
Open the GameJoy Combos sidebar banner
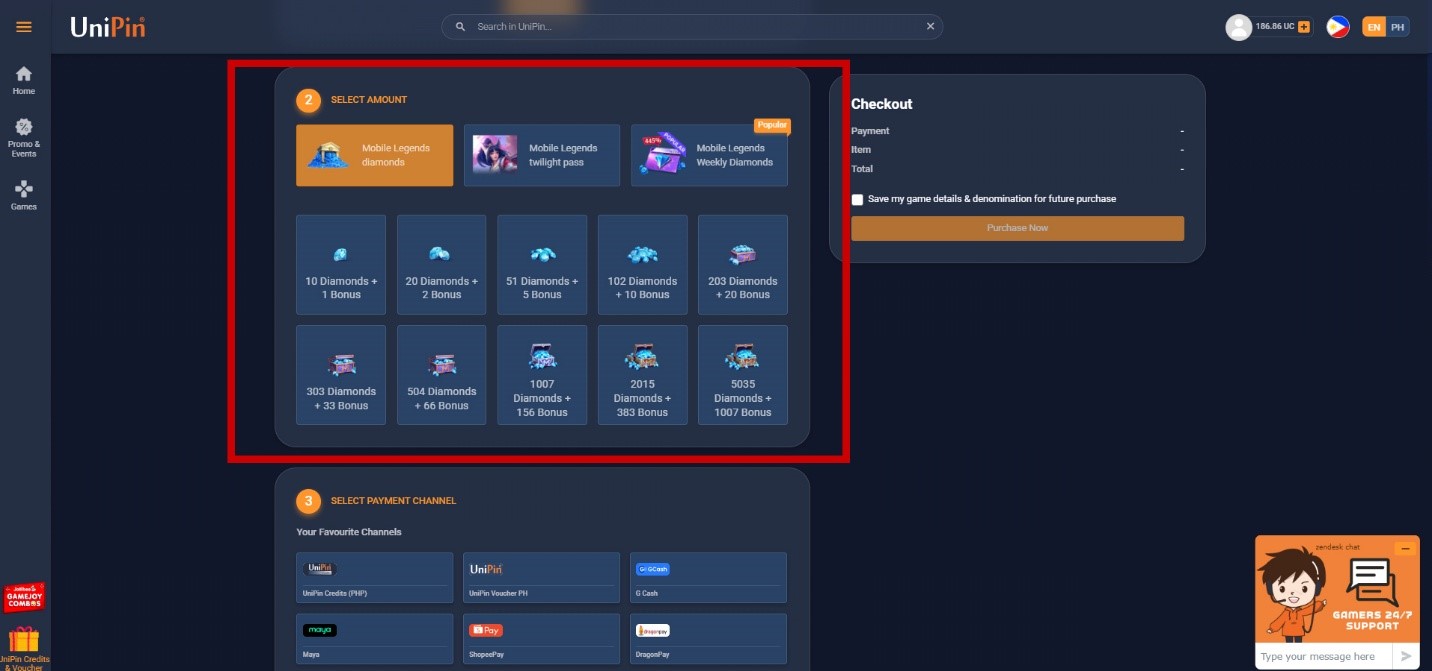(x=24, y=598)
